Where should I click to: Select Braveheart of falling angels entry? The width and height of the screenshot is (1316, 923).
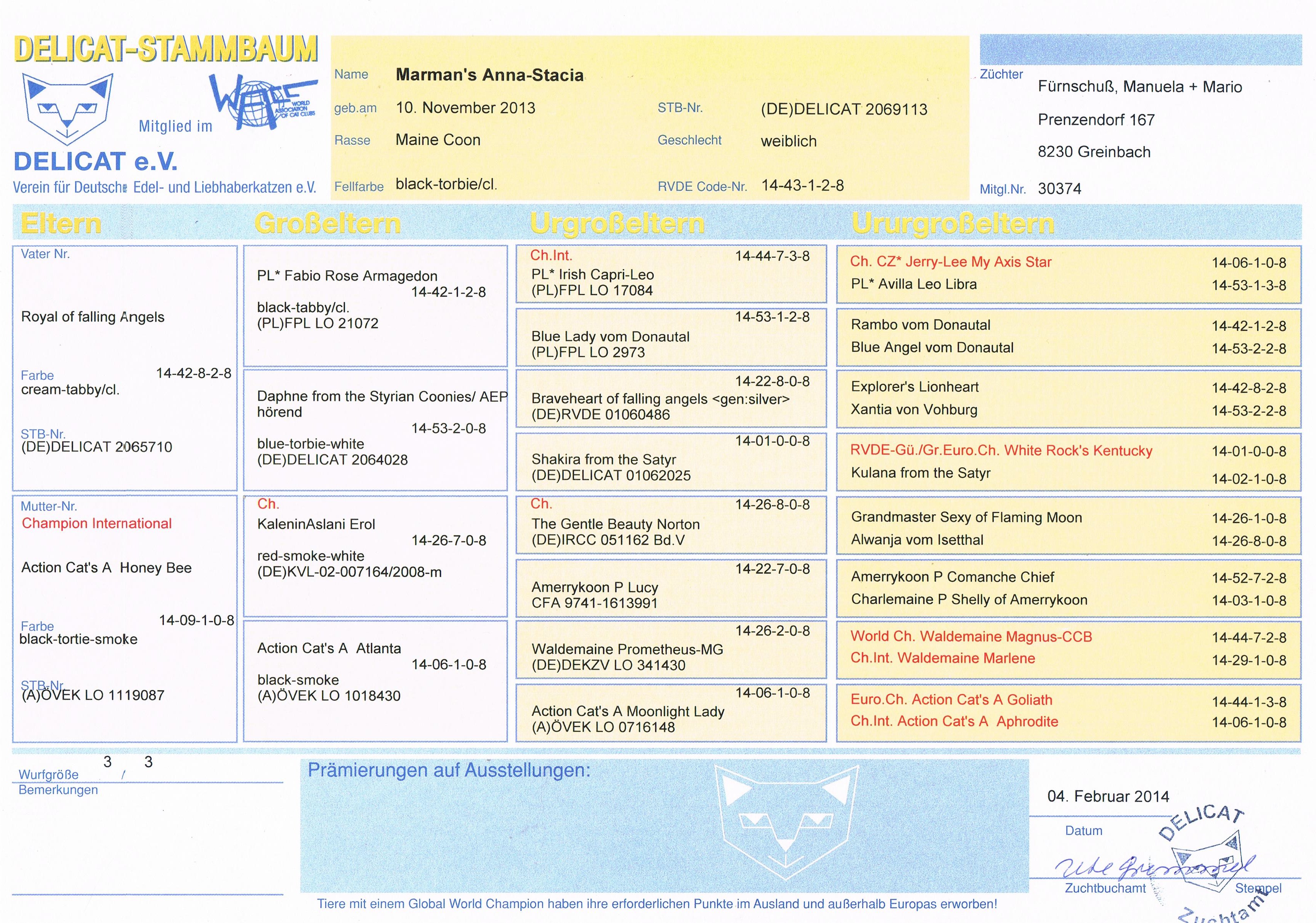click(660, 399)
